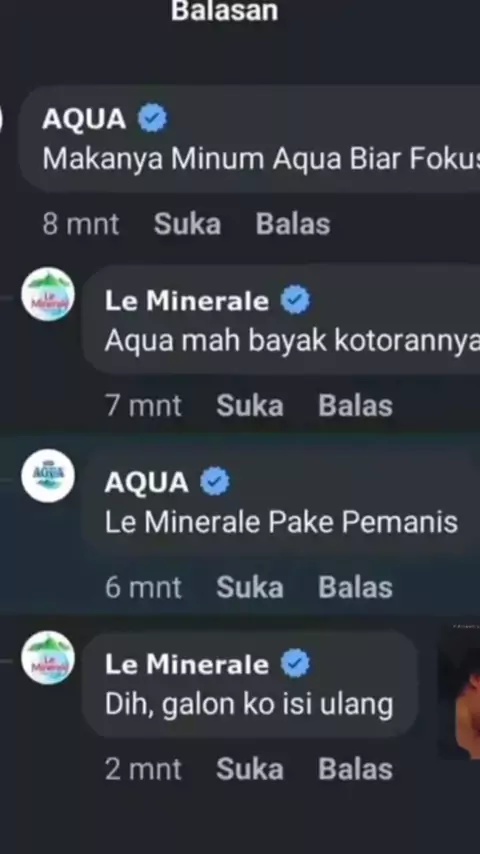Screen dimensions: 480x854
Task: Like the 7 mnt Le Minerale comment
Action: point(250,406)
